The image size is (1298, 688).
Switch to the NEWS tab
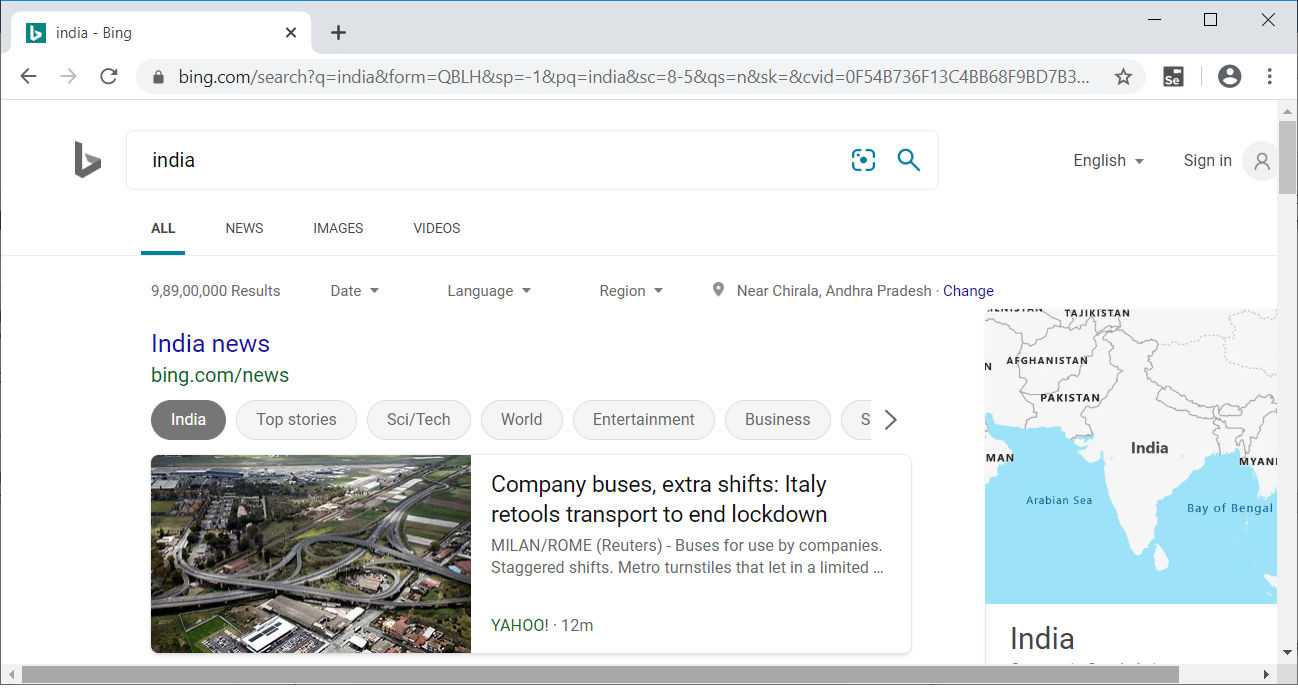pos(244,228)
